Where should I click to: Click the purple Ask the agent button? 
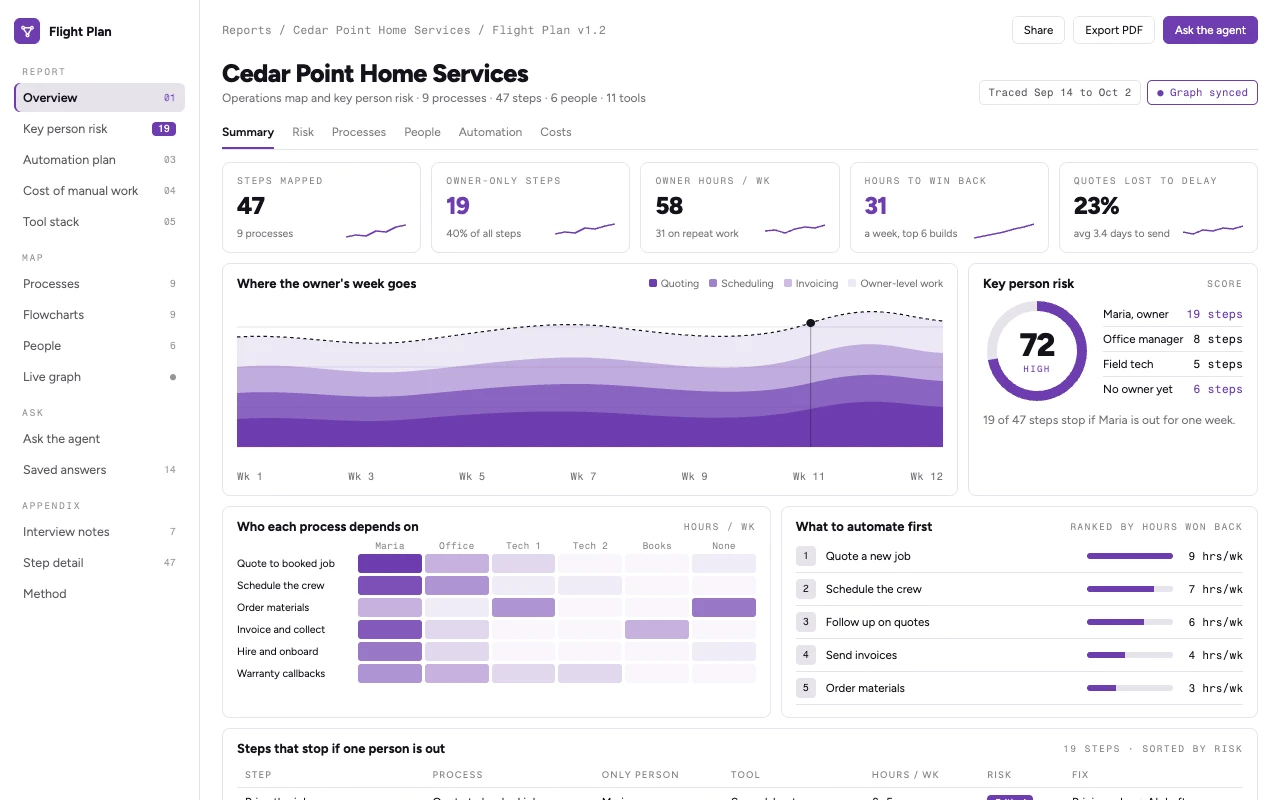1210,30
